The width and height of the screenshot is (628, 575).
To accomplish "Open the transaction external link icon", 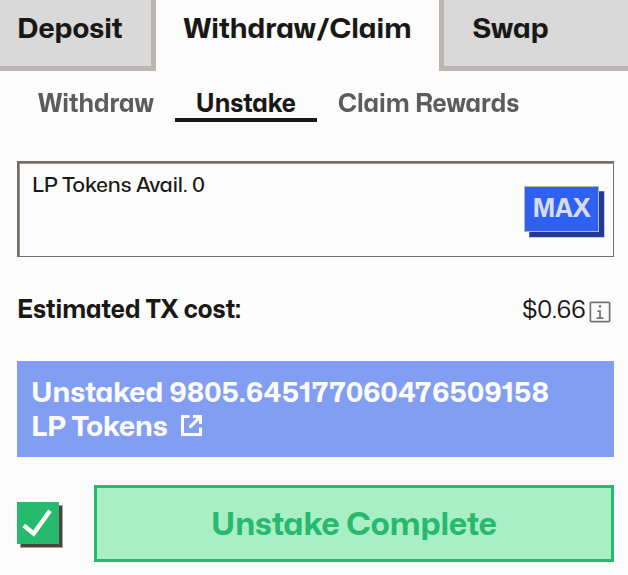I will pos(191,427).
